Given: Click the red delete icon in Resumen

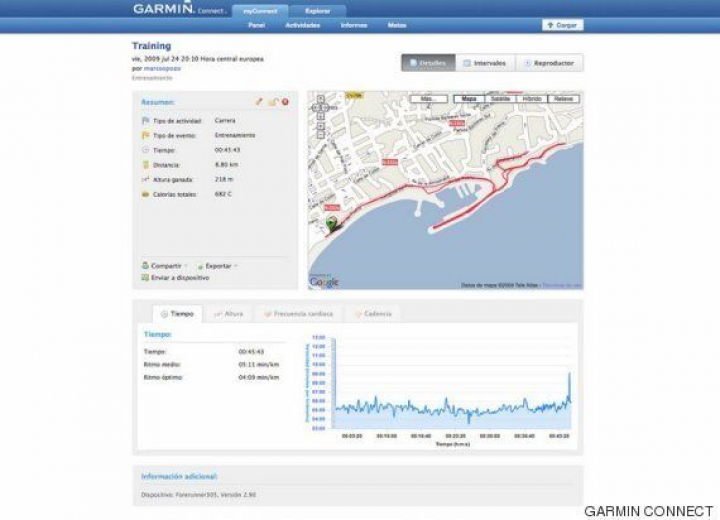Looking at the screenshot, I should 285,102.
